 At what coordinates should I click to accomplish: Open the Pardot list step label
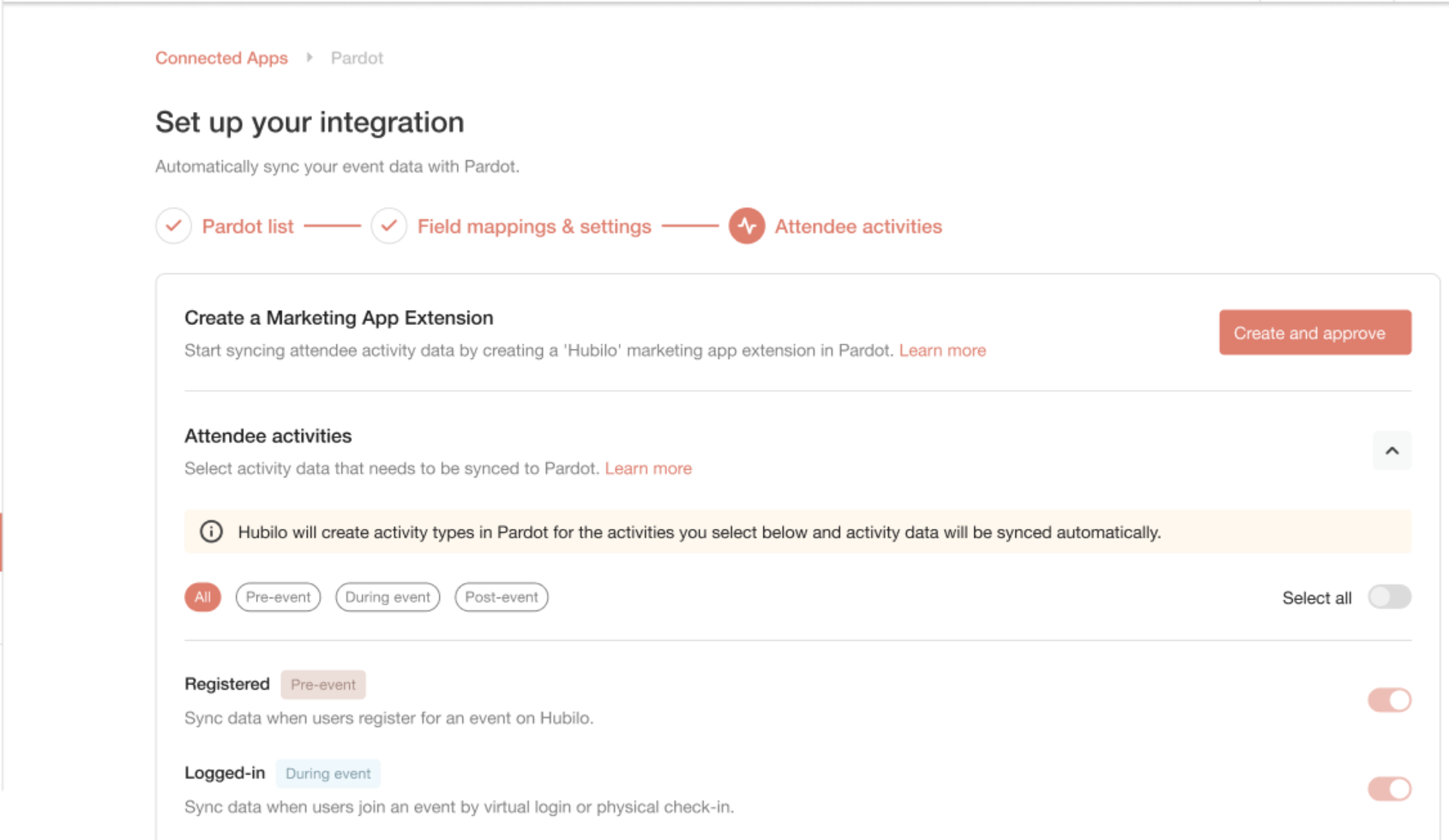pyautogui.click(x=248, y=226)
